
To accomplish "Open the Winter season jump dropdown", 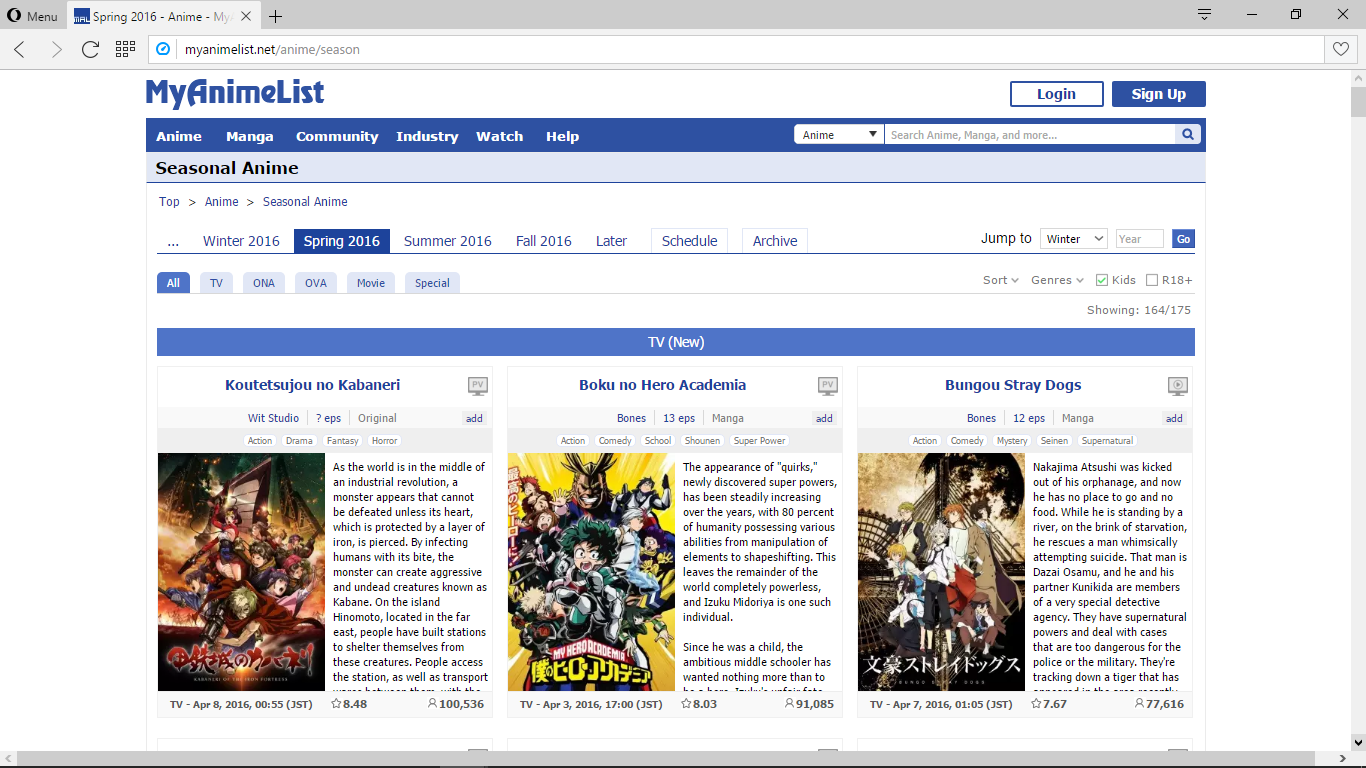I will tap(1074, 239).
